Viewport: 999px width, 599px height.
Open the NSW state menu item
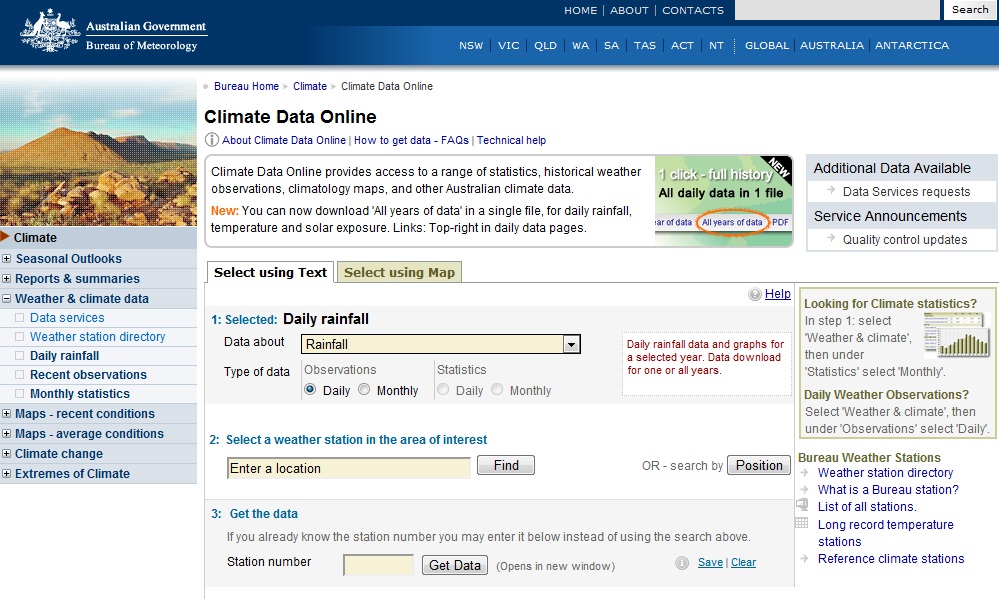[x=471, y=45]
